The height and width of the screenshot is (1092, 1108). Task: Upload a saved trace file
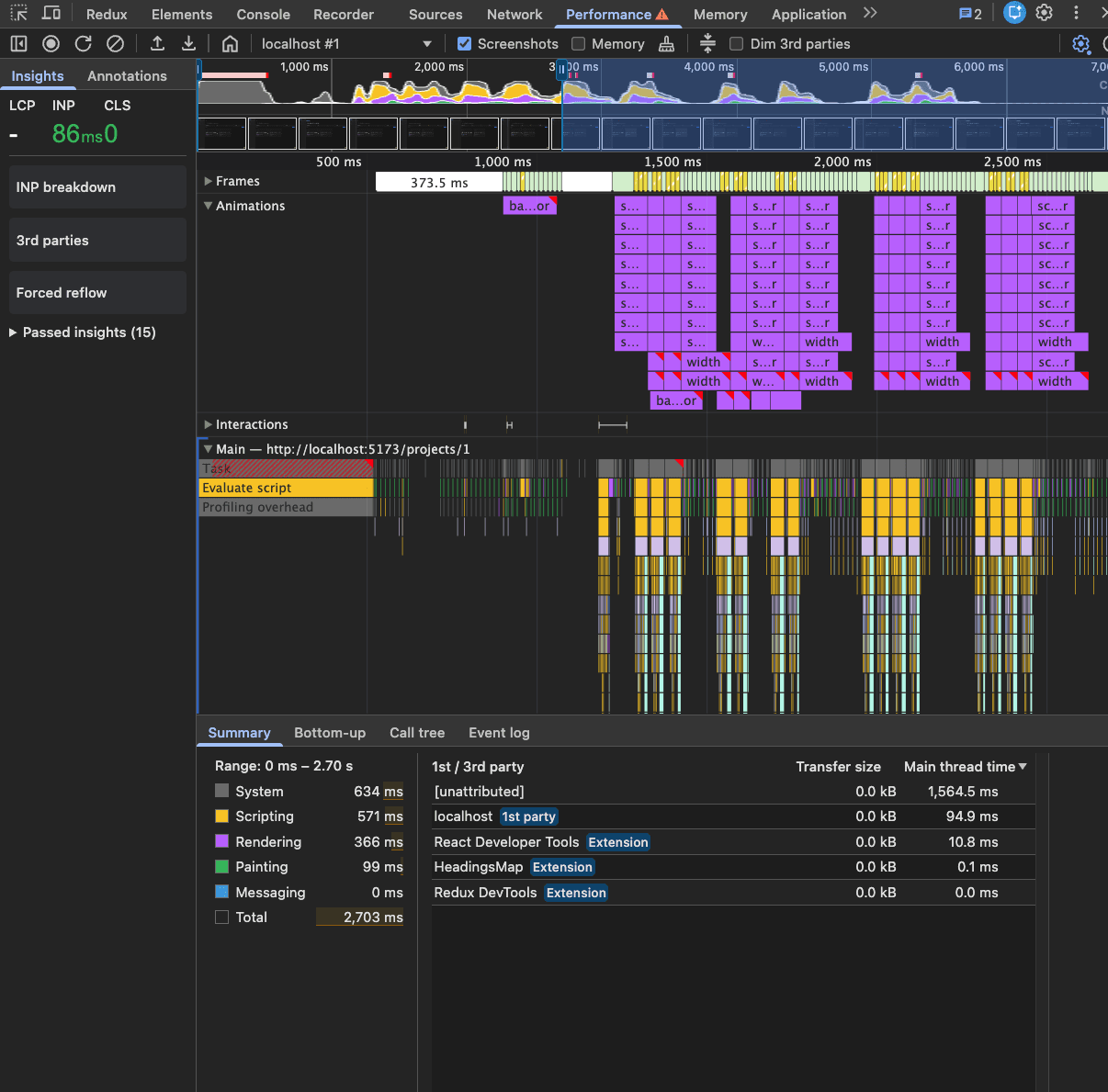[x=157, y=44]
